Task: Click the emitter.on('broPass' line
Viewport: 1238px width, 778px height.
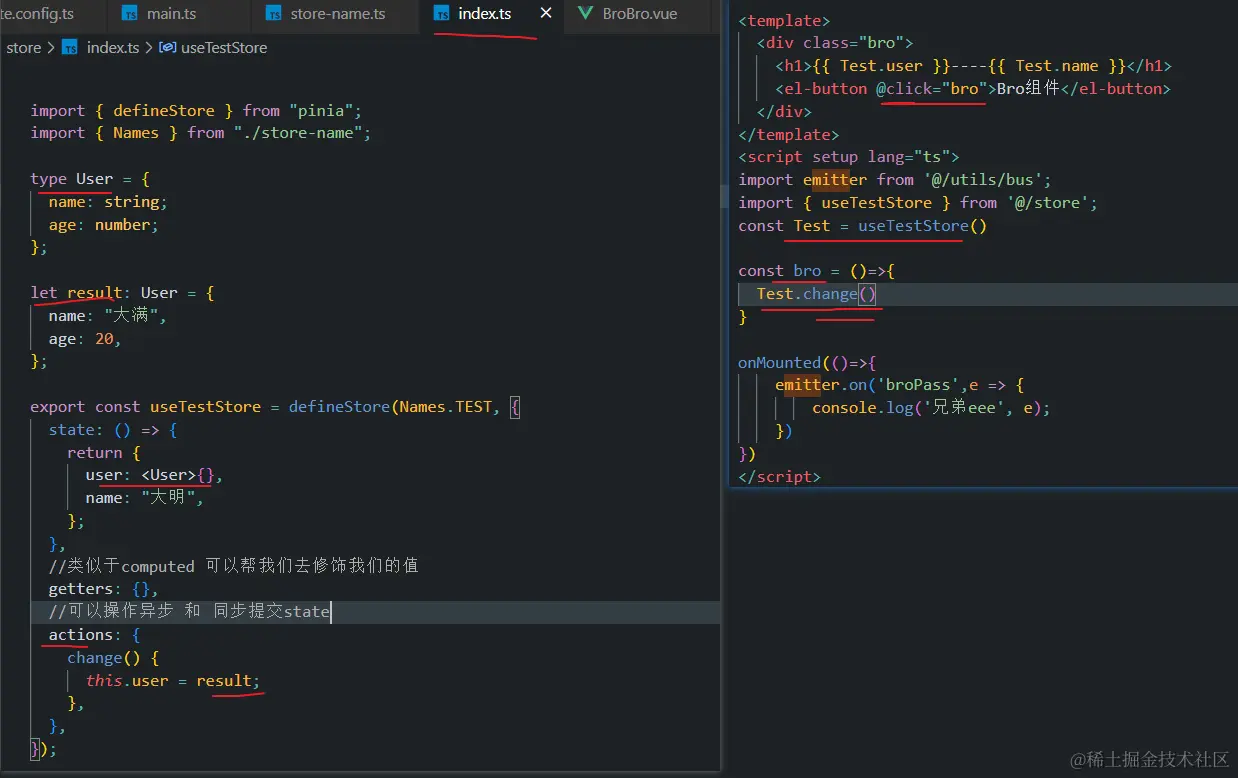Action: tap(900, 385)
